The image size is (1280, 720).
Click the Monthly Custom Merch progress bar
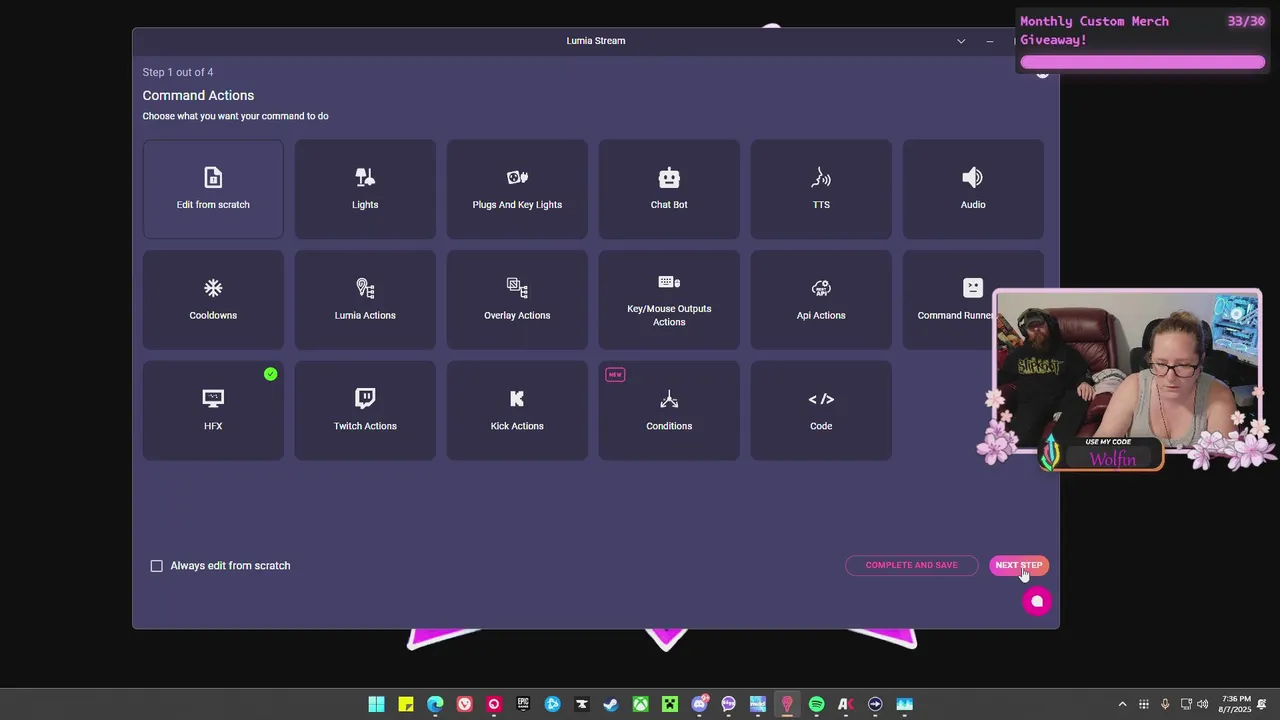tap(1142, 62)
